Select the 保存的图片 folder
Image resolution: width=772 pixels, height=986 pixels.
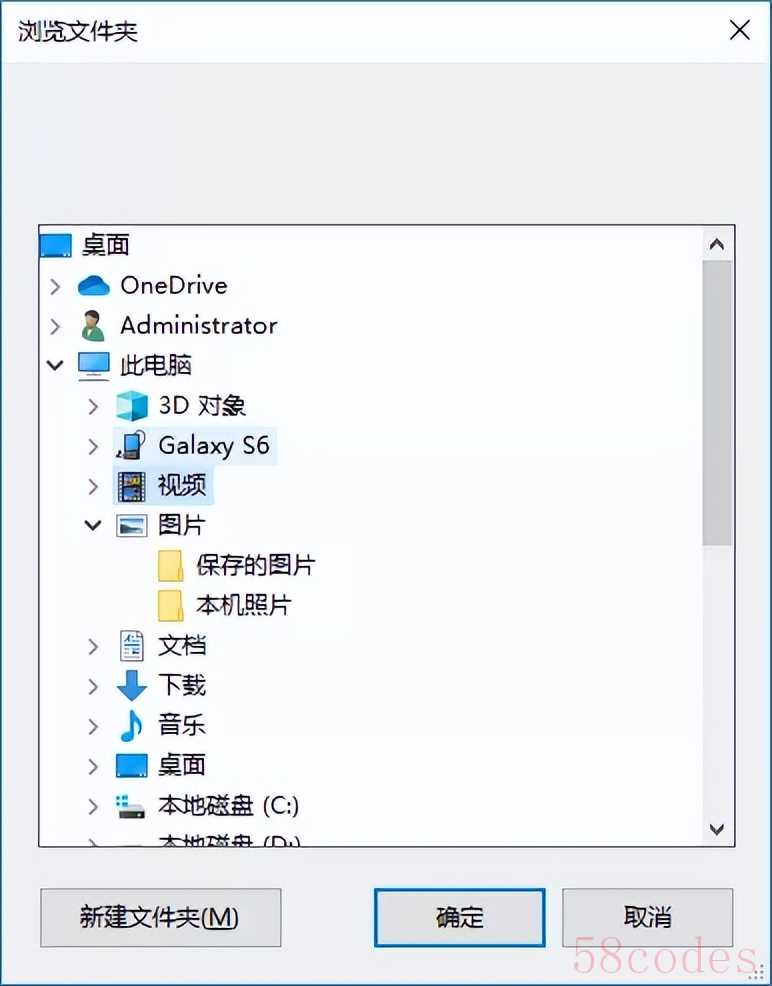[x=236, y=565]
